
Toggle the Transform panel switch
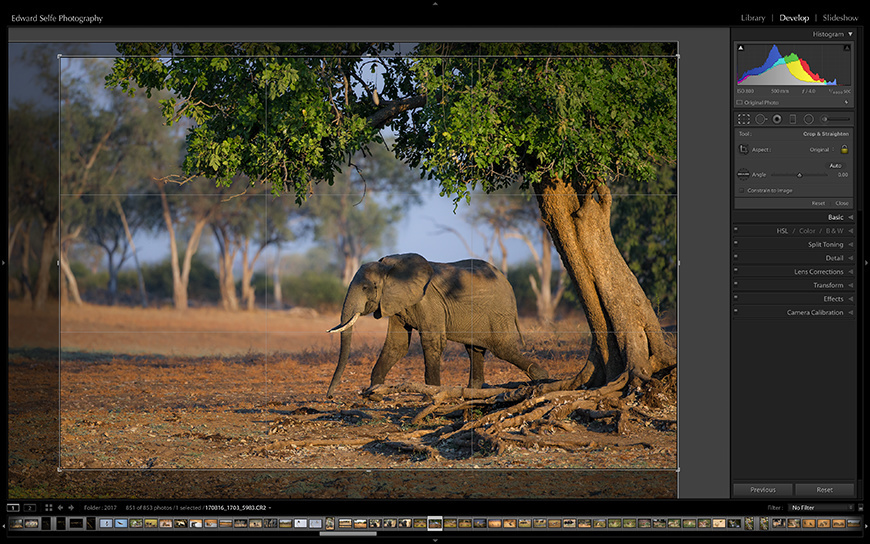pos(736,283)
